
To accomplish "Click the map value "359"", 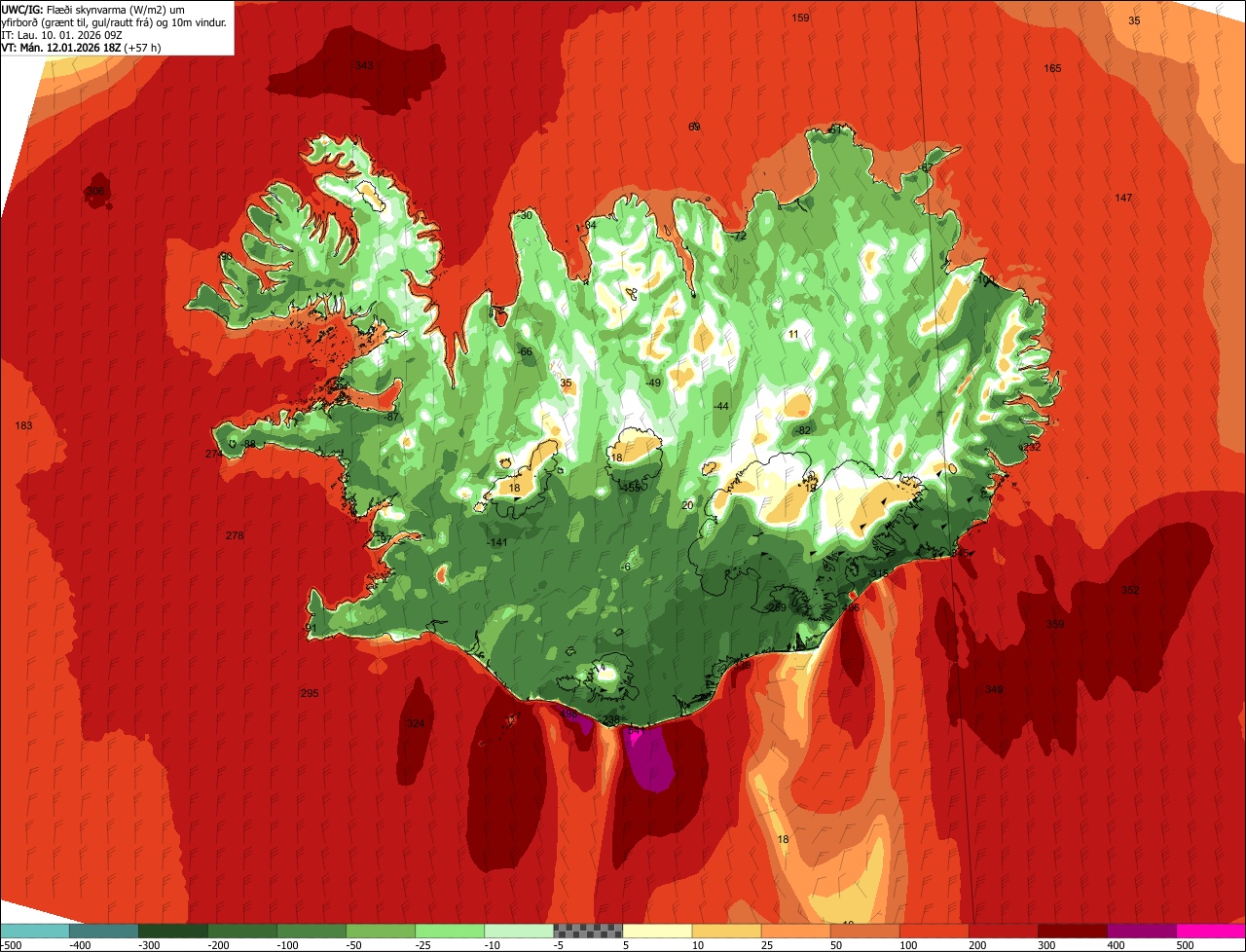I will (x=1055, y=625).
